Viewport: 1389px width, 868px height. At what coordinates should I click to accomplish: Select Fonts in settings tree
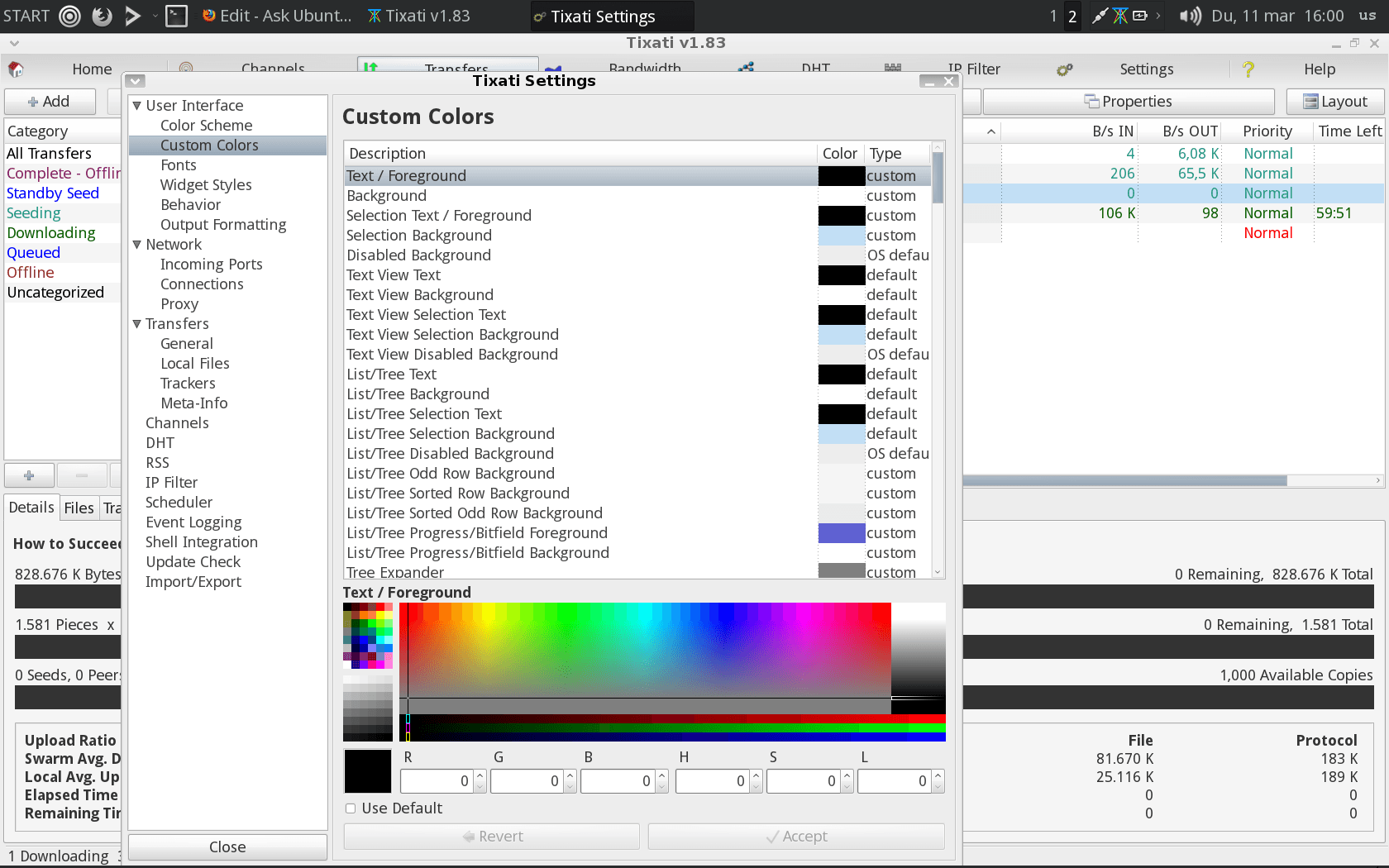(179, 165)
